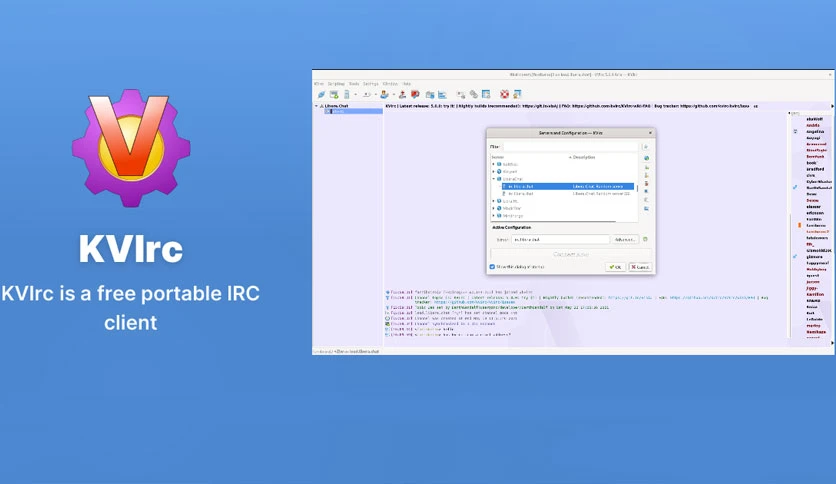The image size is (836, 484).
Task: Open the Help menu
Action: [x=407, y=84]
